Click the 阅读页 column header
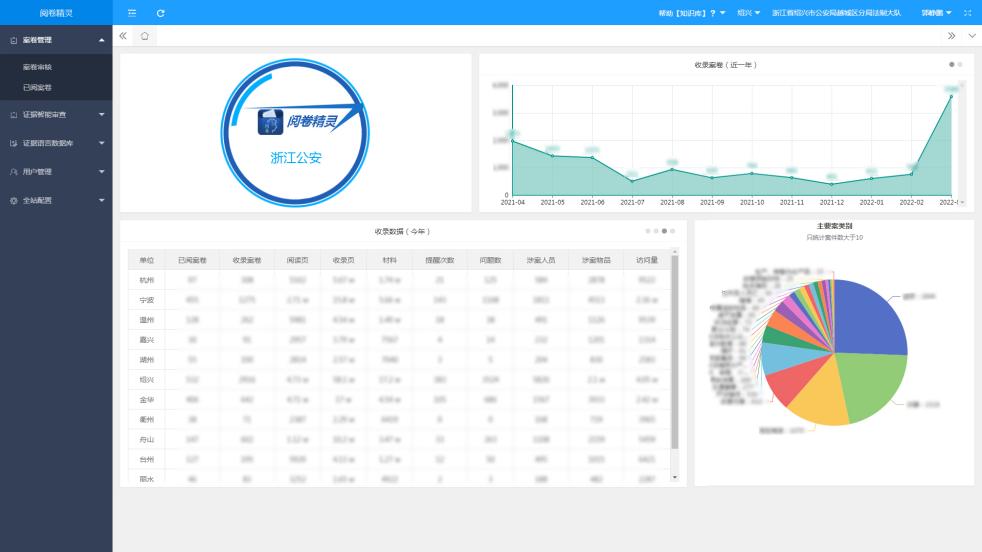982x552 pixels. [x=297, y=260]
